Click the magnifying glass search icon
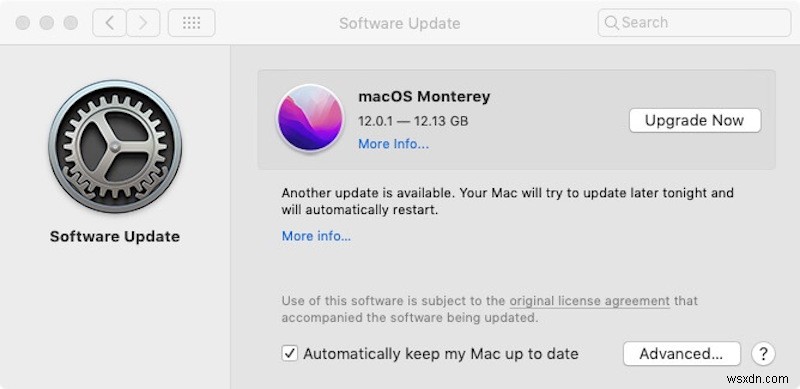The width and height of the screenshot is (800, 389). (x=611, y=22)
